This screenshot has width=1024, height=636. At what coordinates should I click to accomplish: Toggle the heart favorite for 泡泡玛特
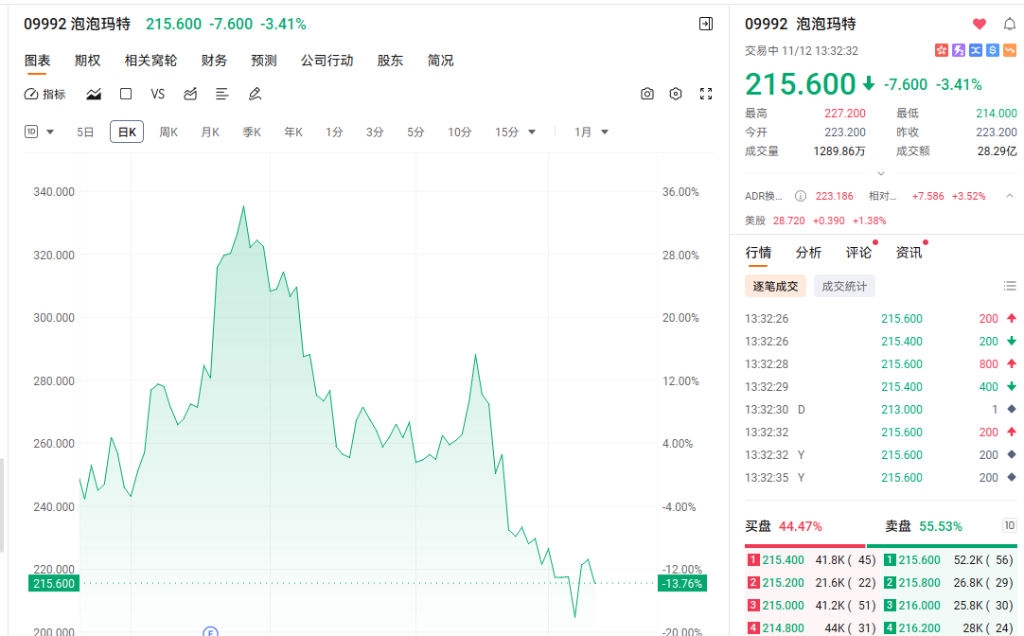(x=980, y=23)
